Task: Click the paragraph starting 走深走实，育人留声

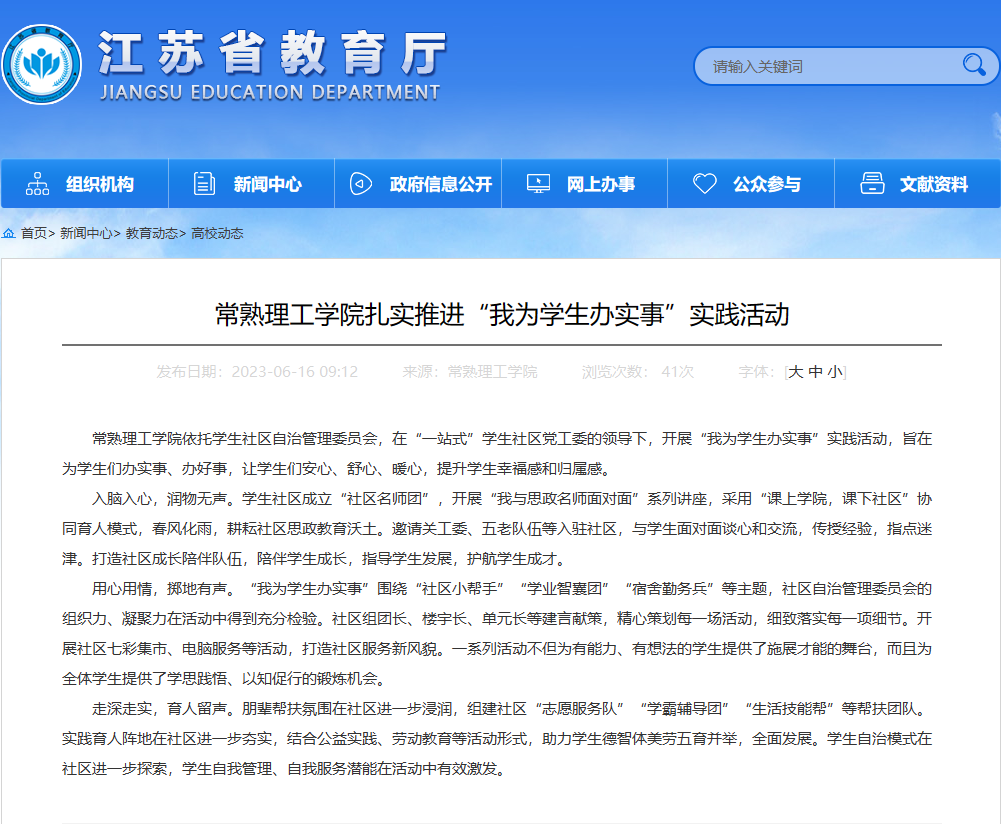Action: click(x=497, y=738)
